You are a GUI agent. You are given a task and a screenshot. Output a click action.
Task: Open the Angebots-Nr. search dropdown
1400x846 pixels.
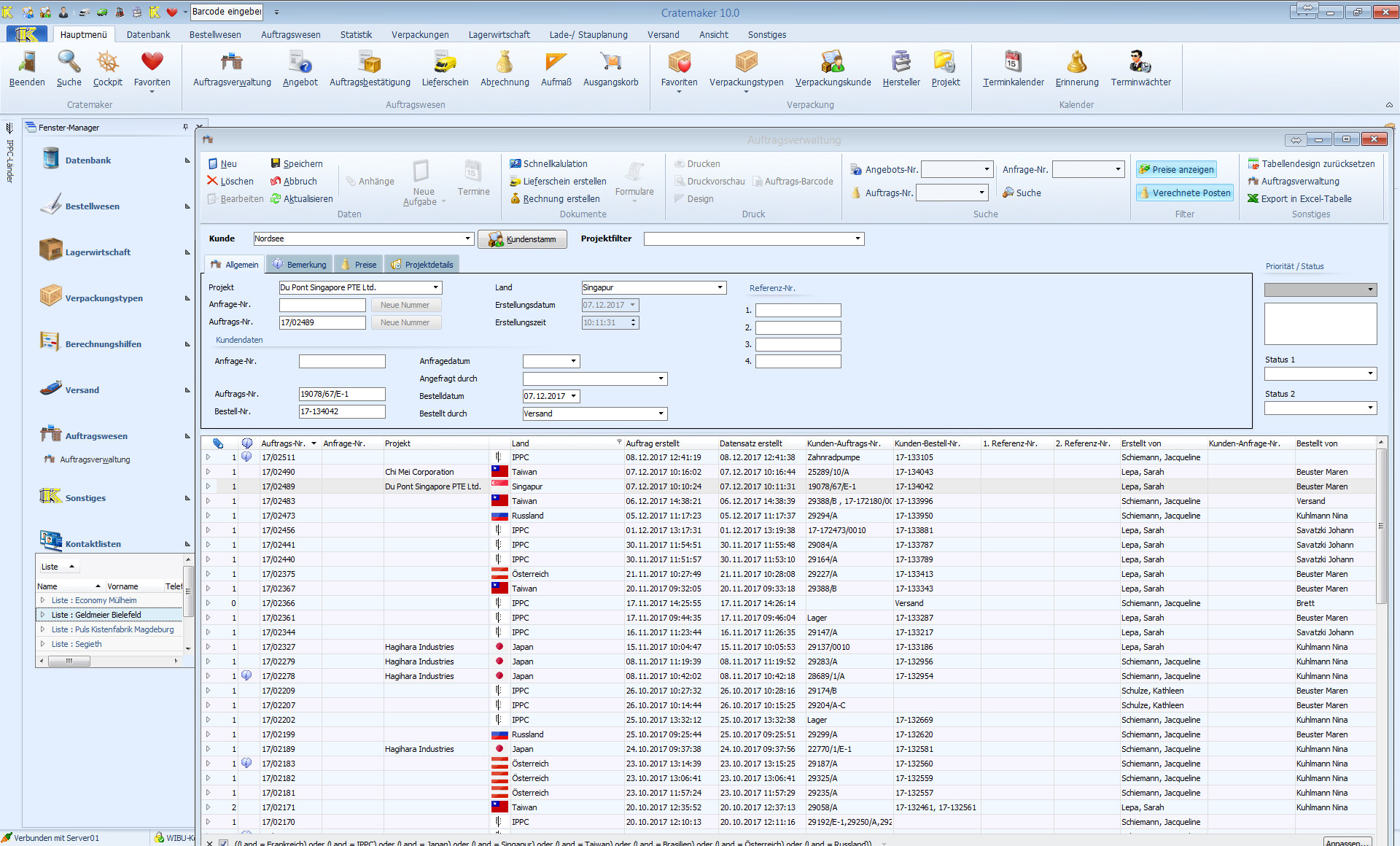(987, 169)
